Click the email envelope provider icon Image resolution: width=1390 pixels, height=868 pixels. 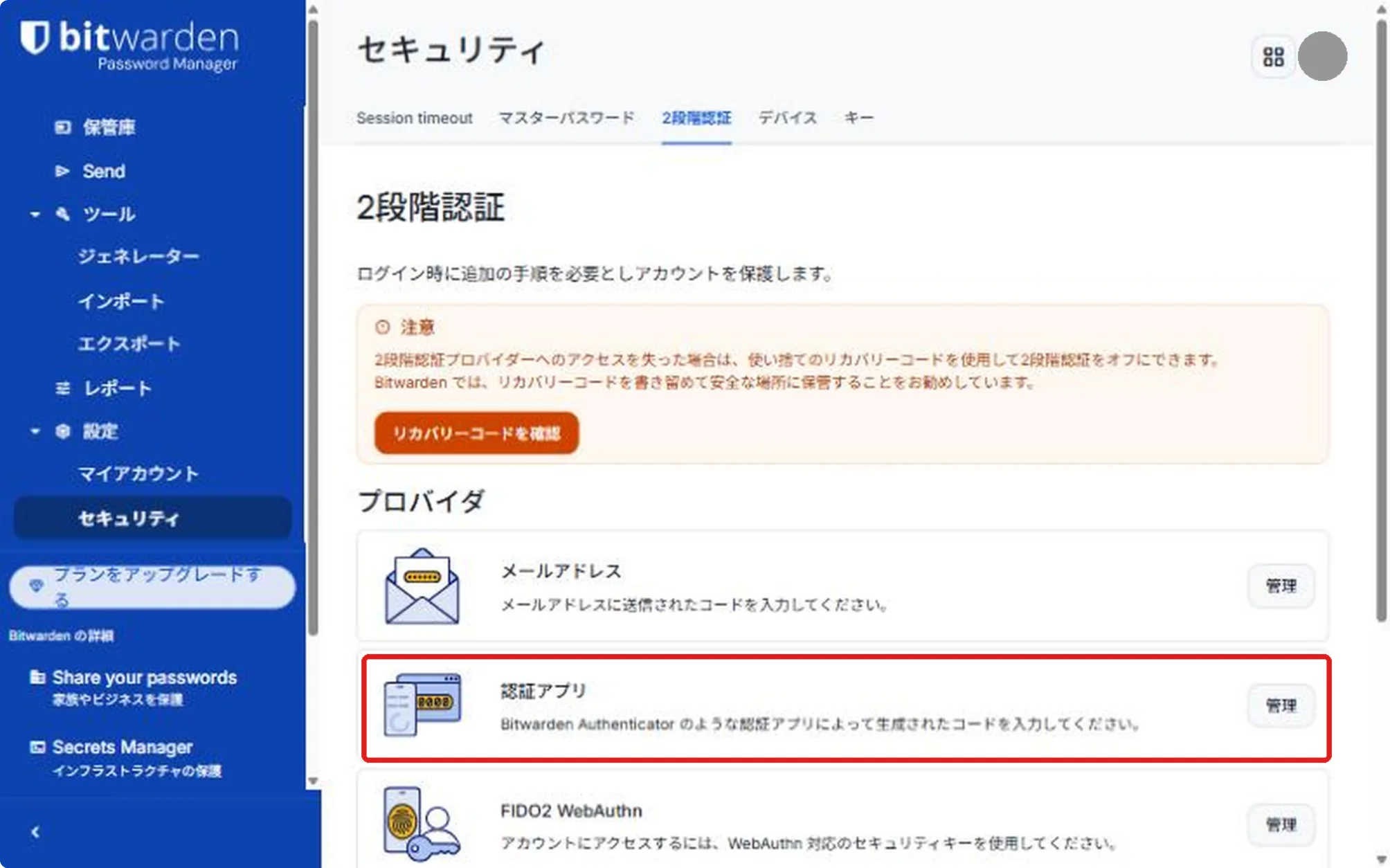(x=422, y=587)
